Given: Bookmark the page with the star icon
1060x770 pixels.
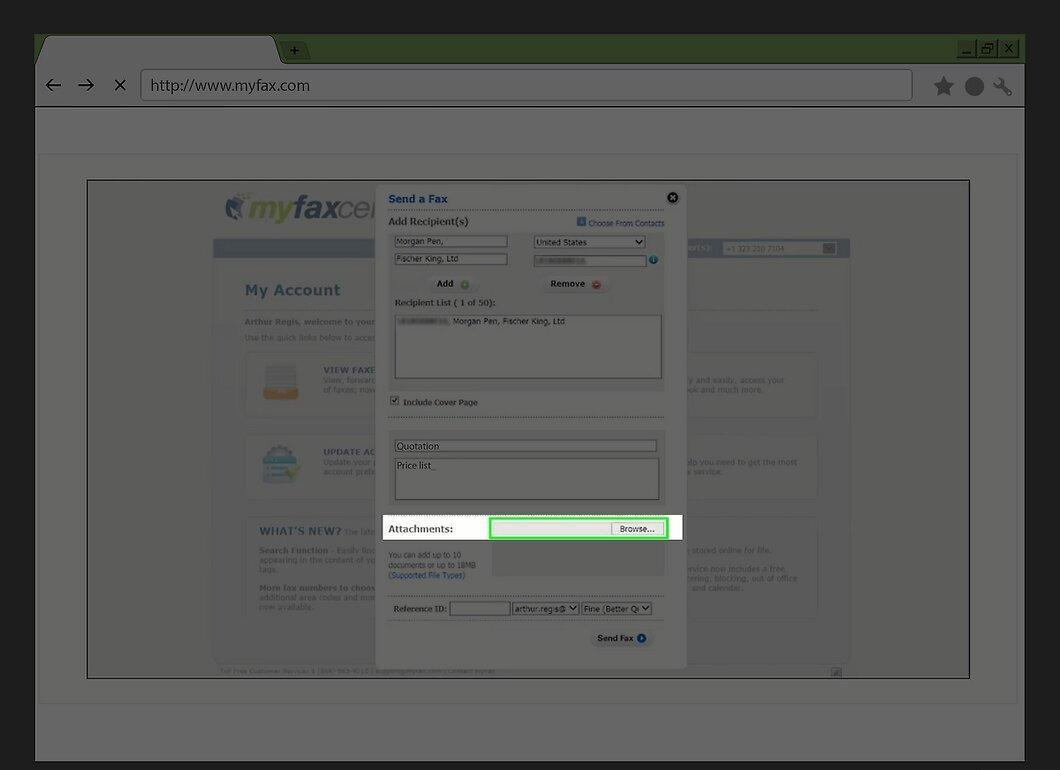Looking at the screenshot, I should click(x=944, y=86).
